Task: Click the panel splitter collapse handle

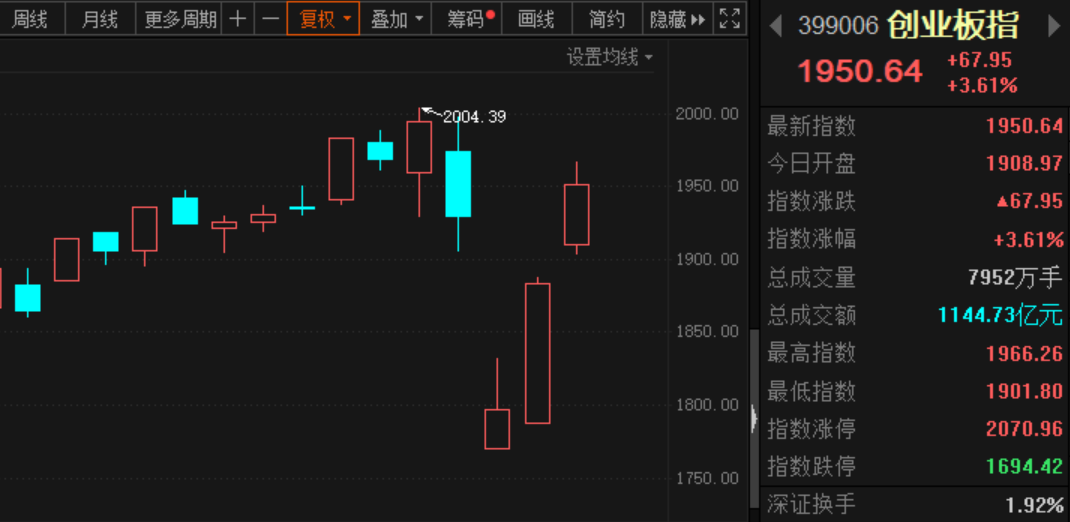Action: click(753, 418)
